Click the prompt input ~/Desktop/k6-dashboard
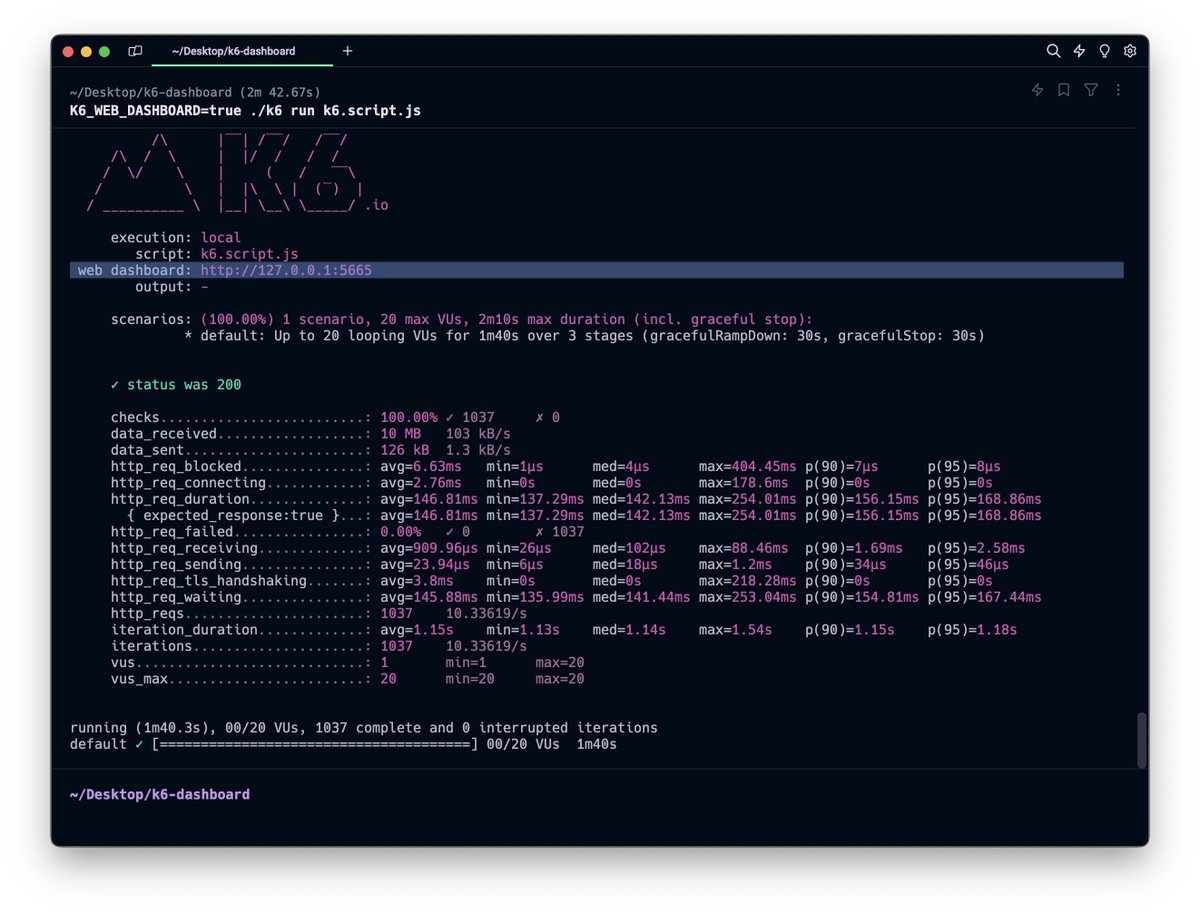The image size is (1200, 914). click(160, 794)
